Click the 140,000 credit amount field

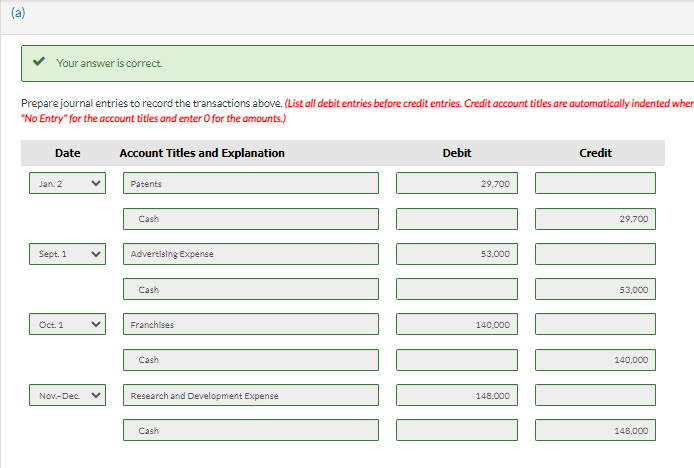595,360
